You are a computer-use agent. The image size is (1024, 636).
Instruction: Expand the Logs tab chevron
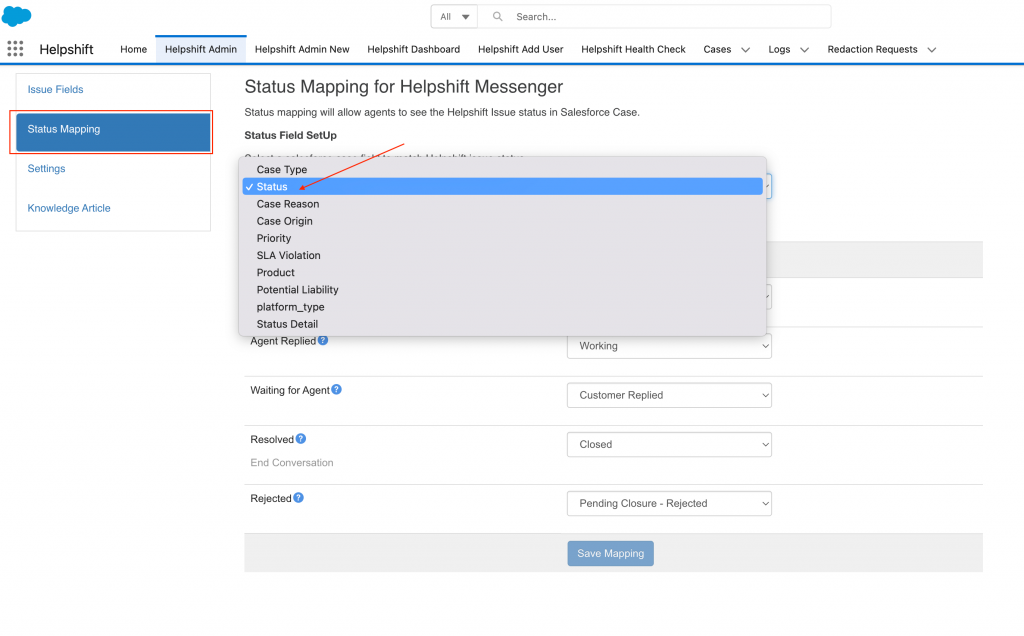(804, 50)
